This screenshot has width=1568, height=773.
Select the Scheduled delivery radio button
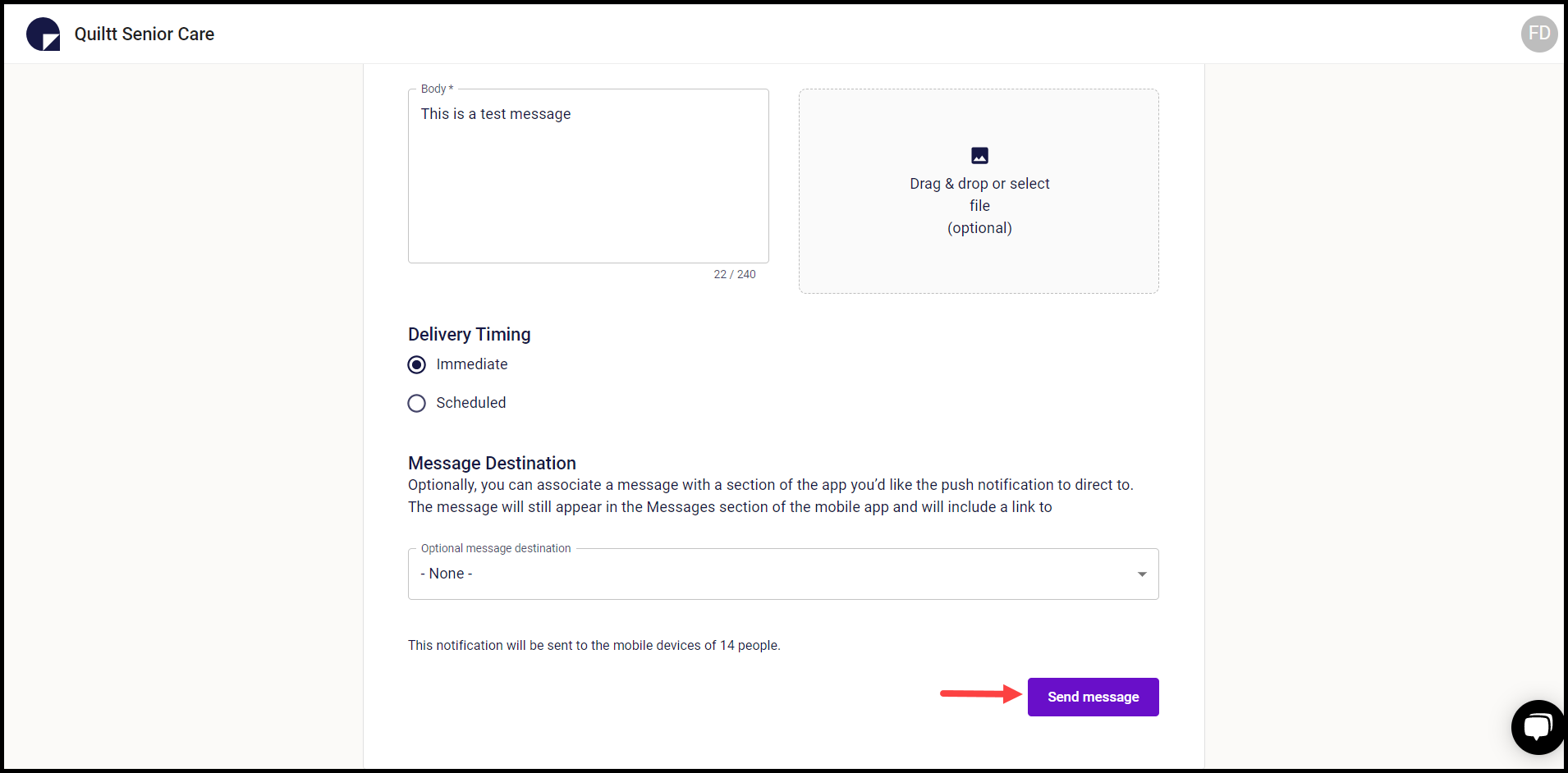point(417,403)
